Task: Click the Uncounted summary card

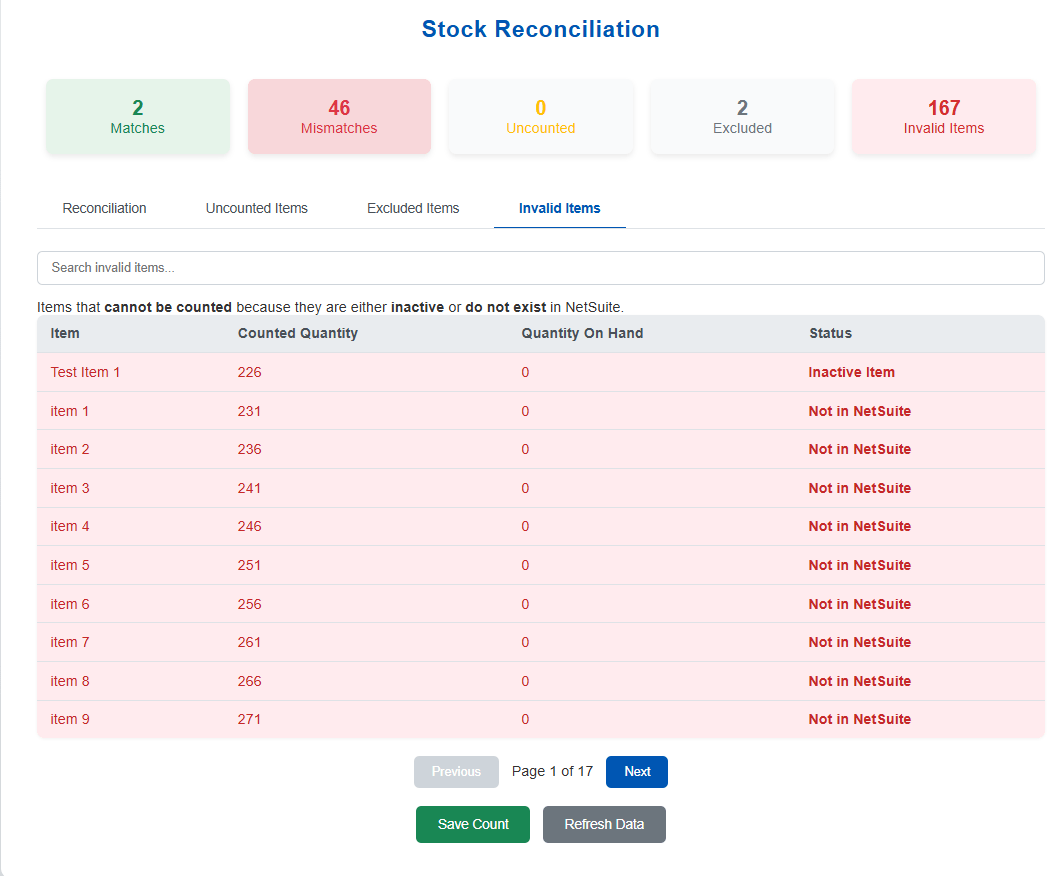Action: (x=540, y=117)
